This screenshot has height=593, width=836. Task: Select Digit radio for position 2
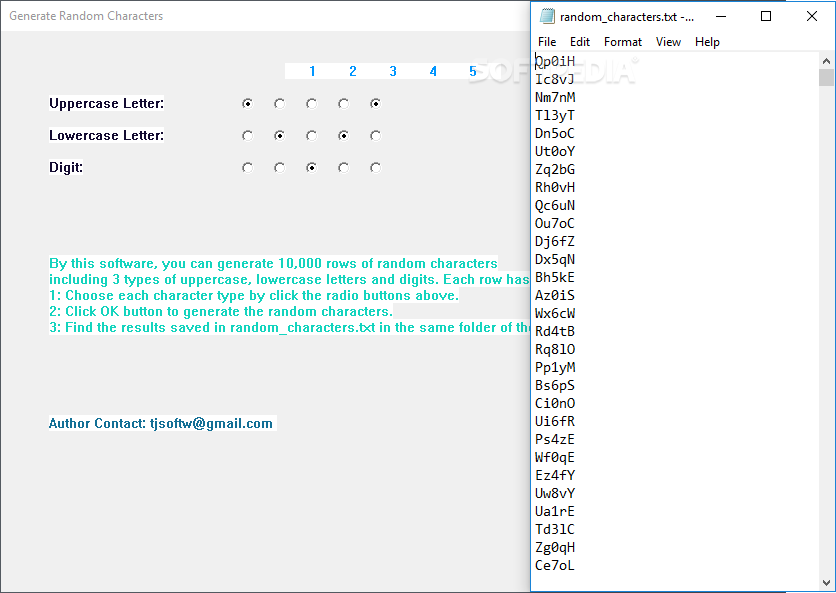click(x=279, y=167)
